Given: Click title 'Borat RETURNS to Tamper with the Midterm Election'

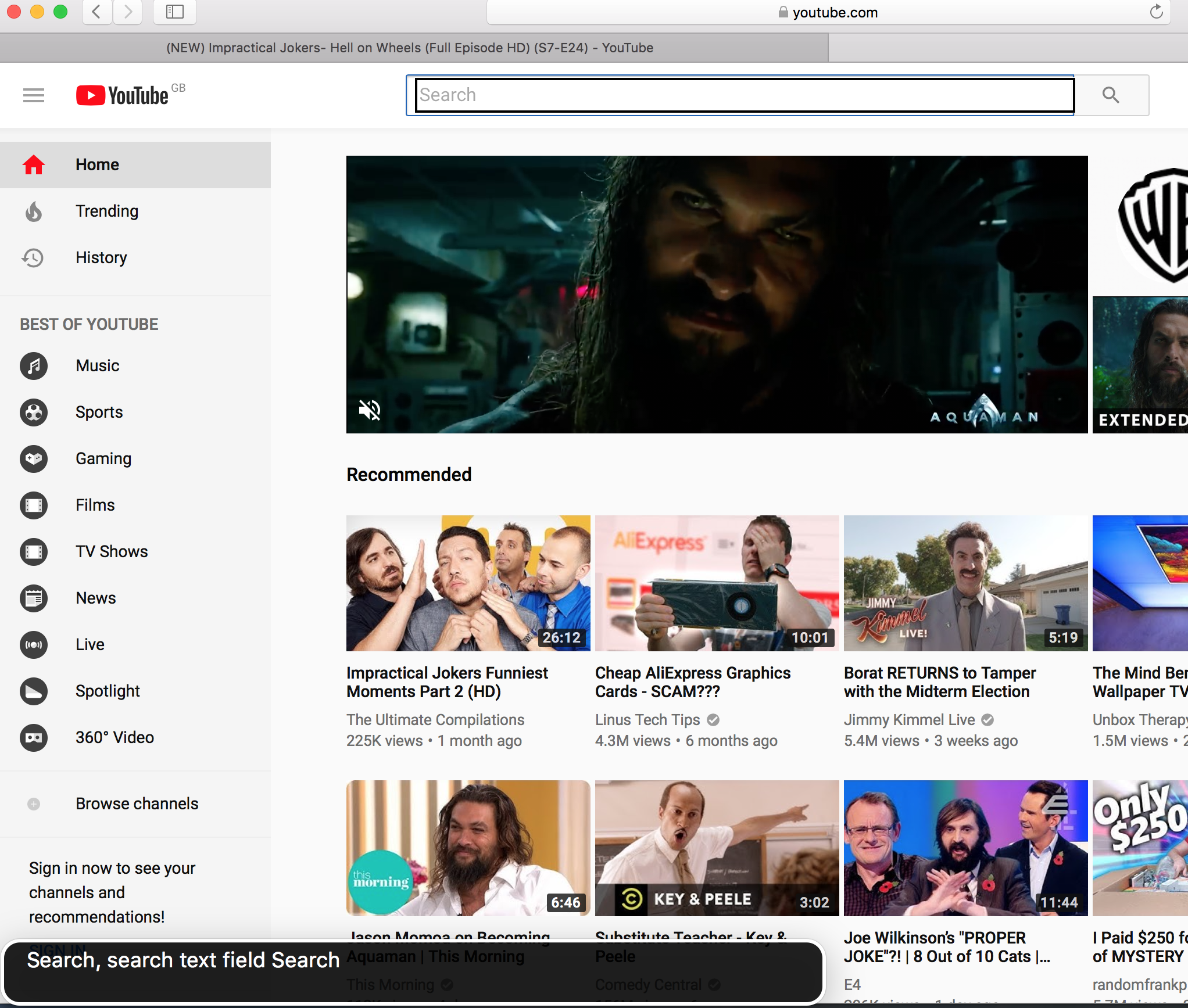Looking at the screenshot, I should pos(940,682).
